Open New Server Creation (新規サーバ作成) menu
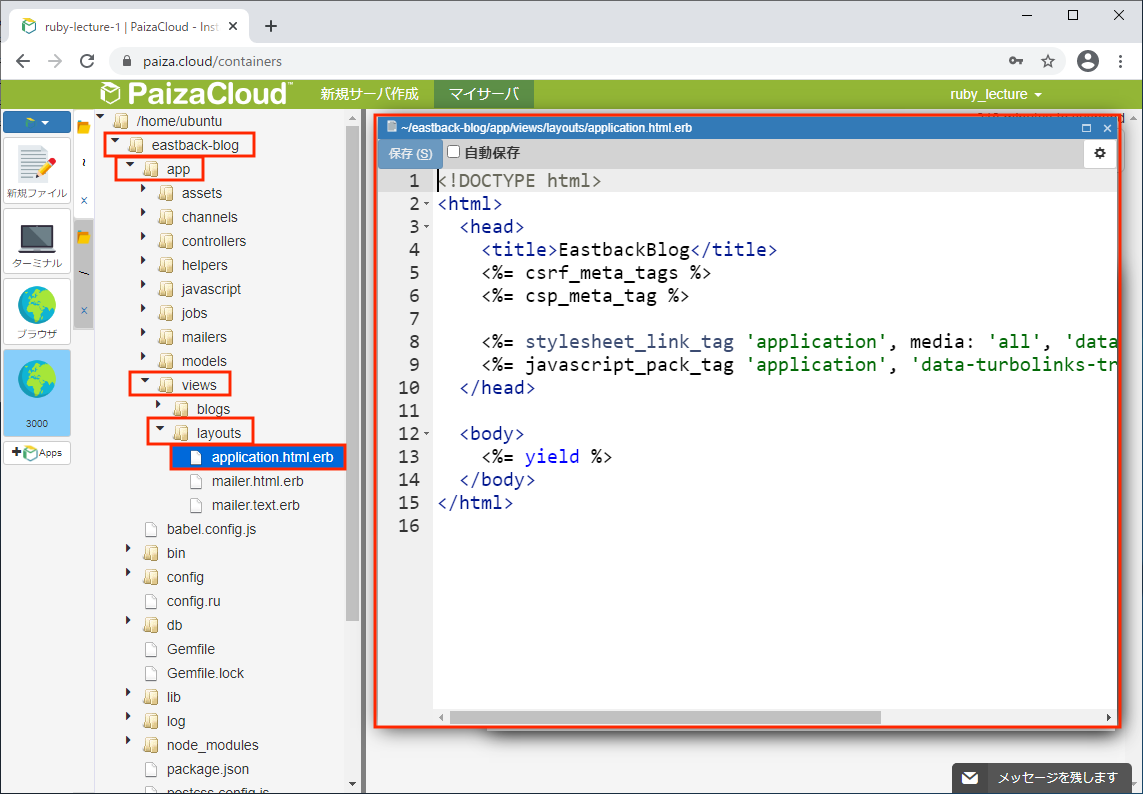Image resolution: width=1143 pixels, height=794 pixels. pos(369,94)
